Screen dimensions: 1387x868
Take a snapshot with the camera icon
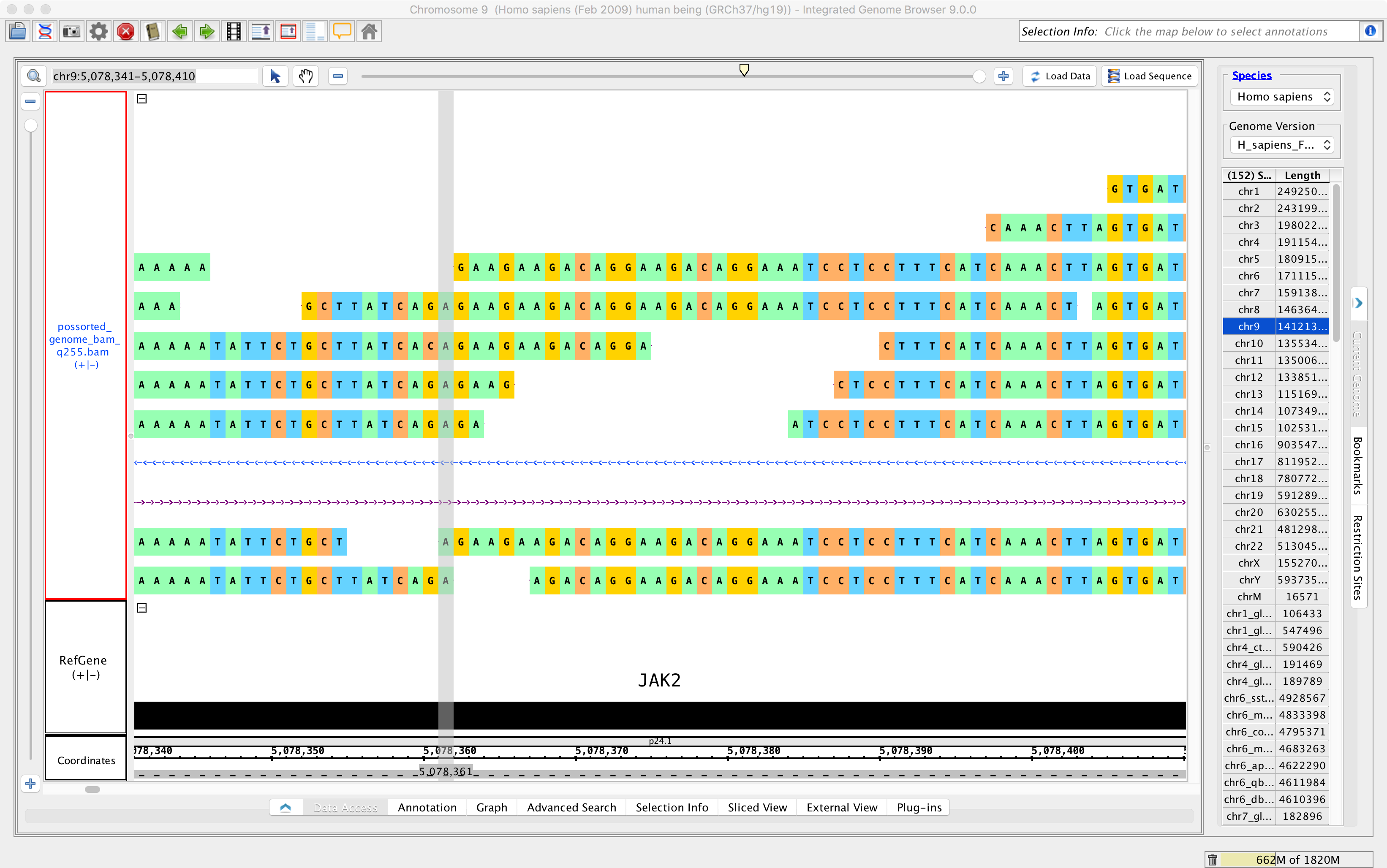click(72, 31)
